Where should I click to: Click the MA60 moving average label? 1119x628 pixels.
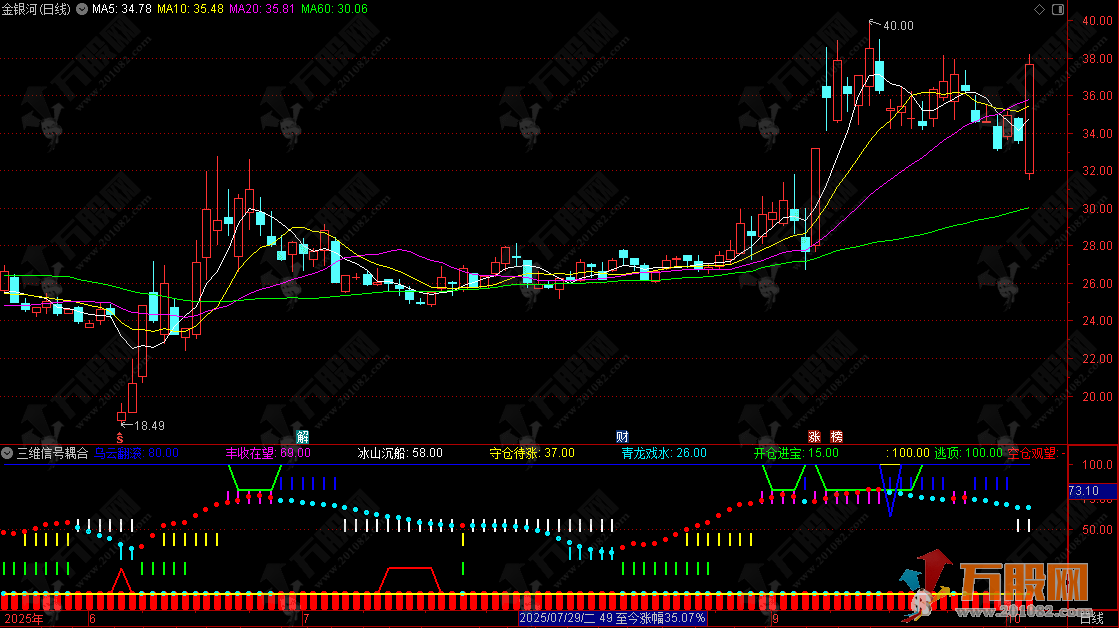tap(334, 9)
